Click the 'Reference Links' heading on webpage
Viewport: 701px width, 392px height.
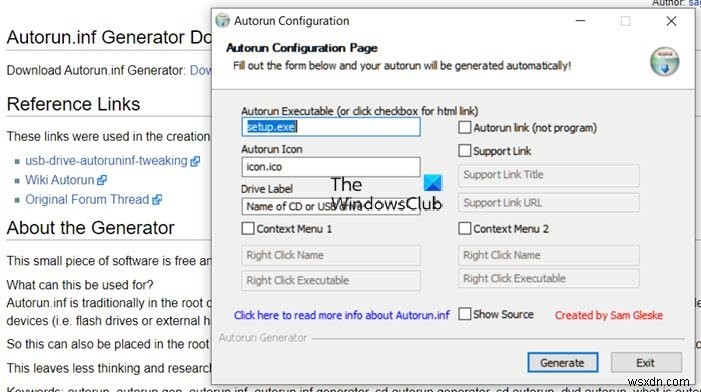point(73,104)
